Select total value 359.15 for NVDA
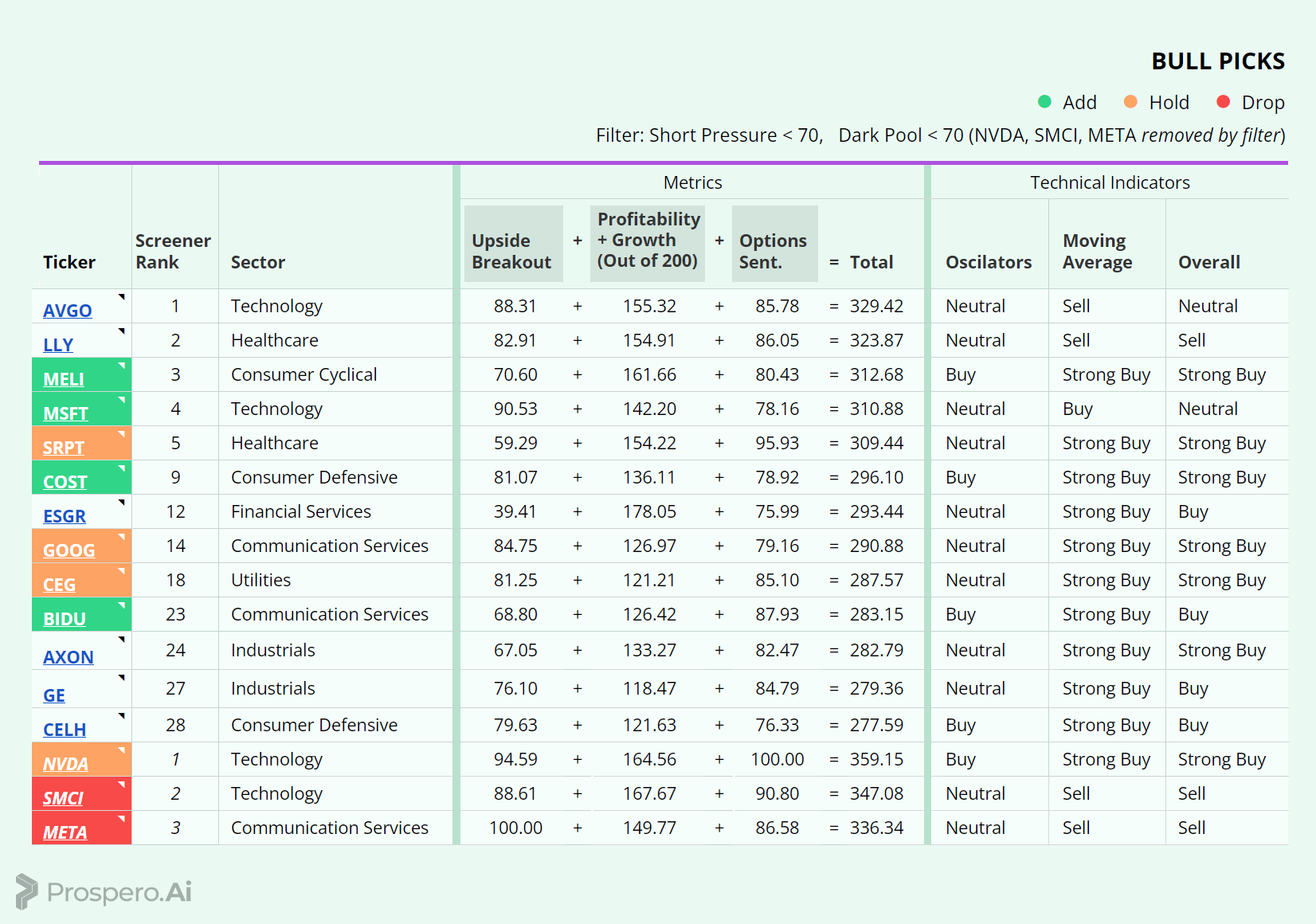The height and width of the screenshot is (924, 1316). (876, 759)
